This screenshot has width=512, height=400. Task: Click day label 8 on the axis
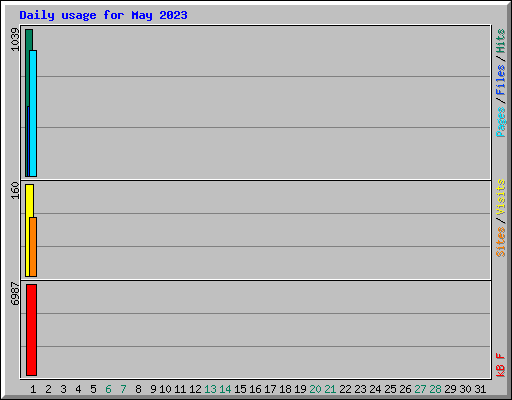click(138, 389)
